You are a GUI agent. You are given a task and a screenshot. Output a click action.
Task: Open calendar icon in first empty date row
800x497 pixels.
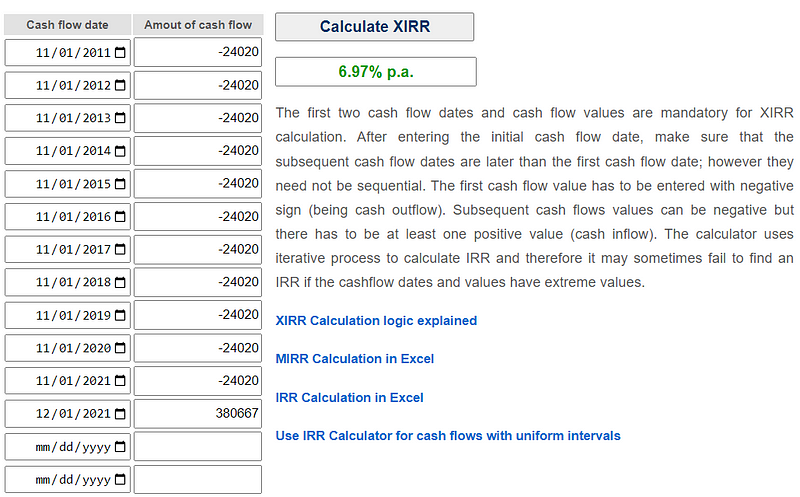click(120, 447)
